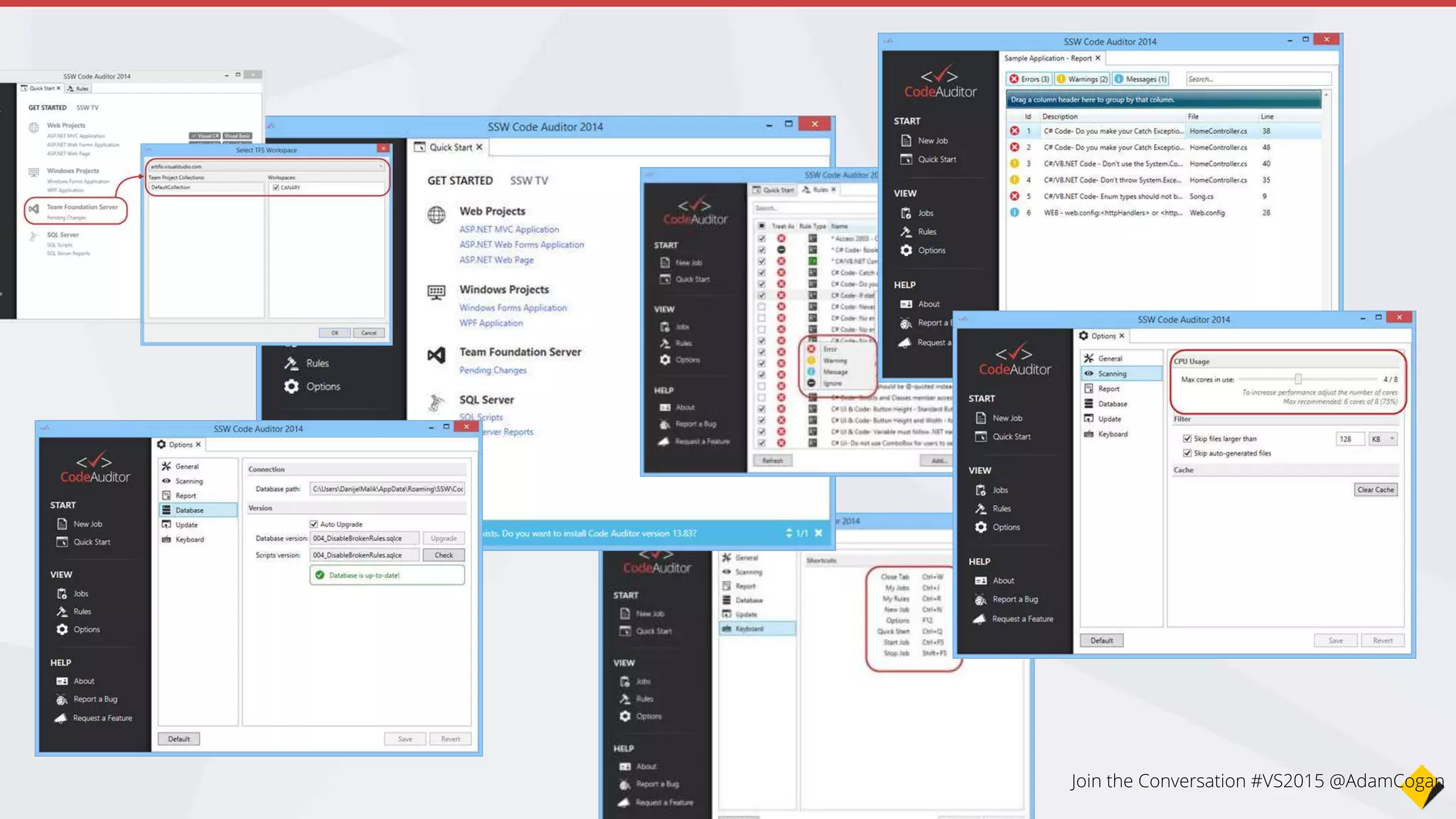Click Rules gavel icon in report window sidebar
Viewport: 1456px width, 819px height.
[x=906, y=232]
